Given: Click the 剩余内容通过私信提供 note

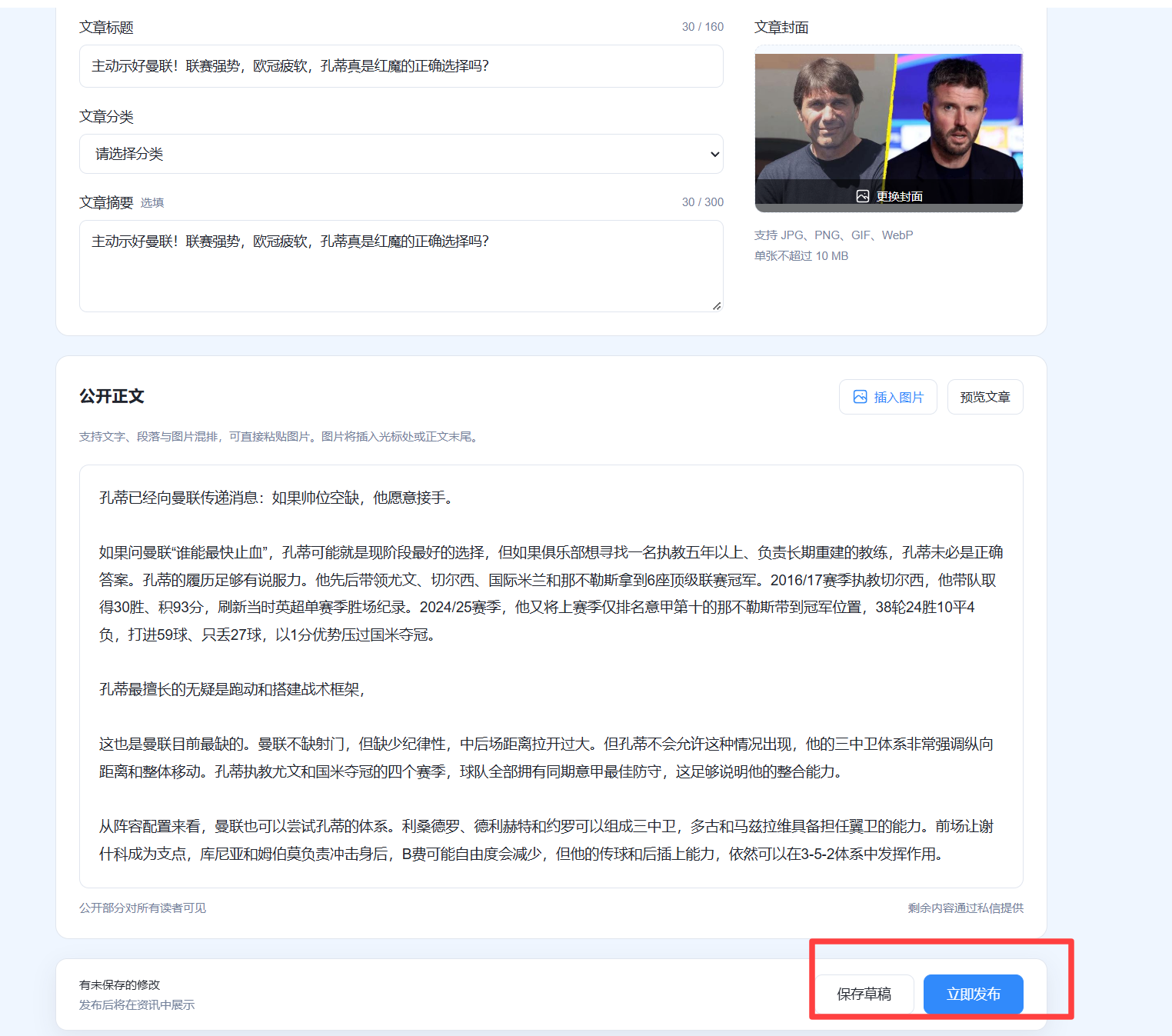Looking at the screenshot, I should tap(965, 908).
